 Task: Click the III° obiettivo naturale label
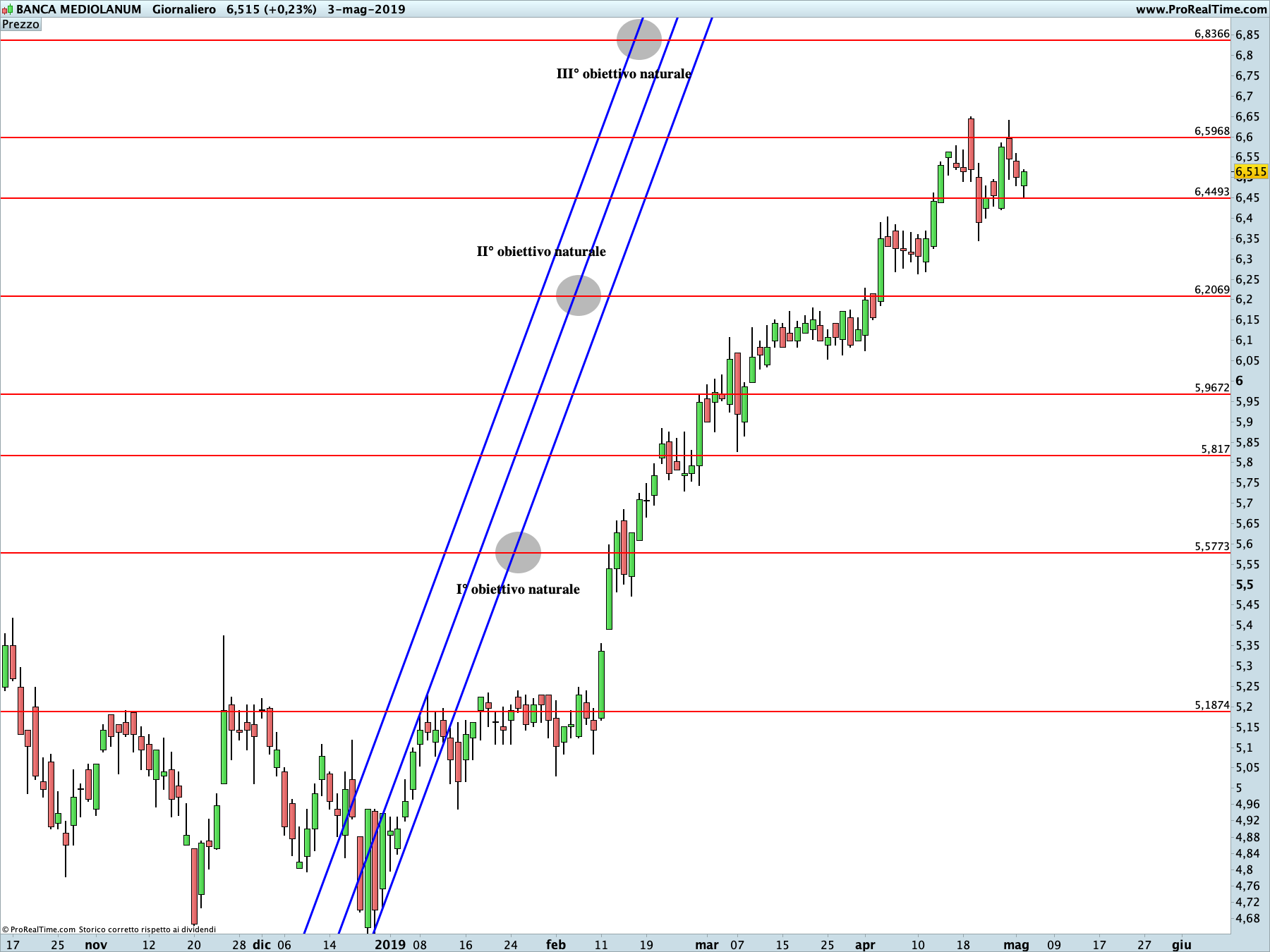click(624, 73)
